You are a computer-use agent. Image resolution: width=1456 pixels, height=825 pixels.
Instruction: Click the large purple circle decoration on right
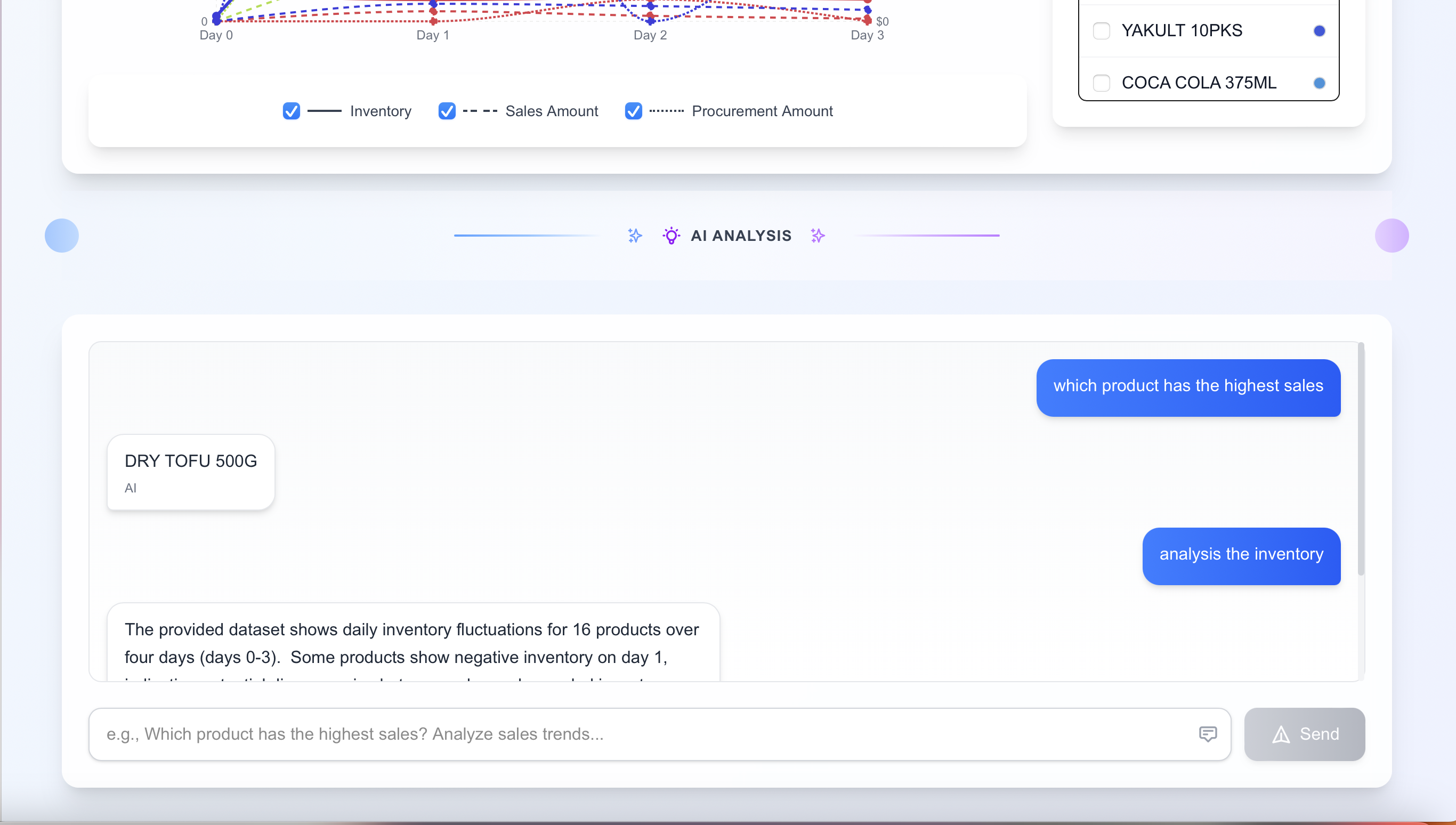[x=1392, y=236]
